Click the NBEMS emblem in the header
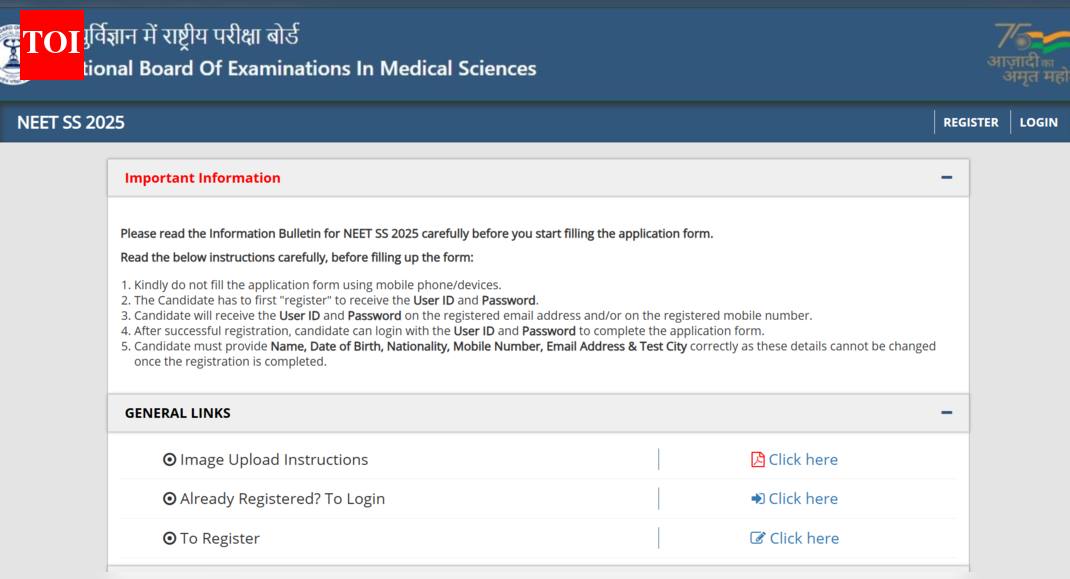The width and height of the screenshot is (1070, 579). (x=9, y=55)
